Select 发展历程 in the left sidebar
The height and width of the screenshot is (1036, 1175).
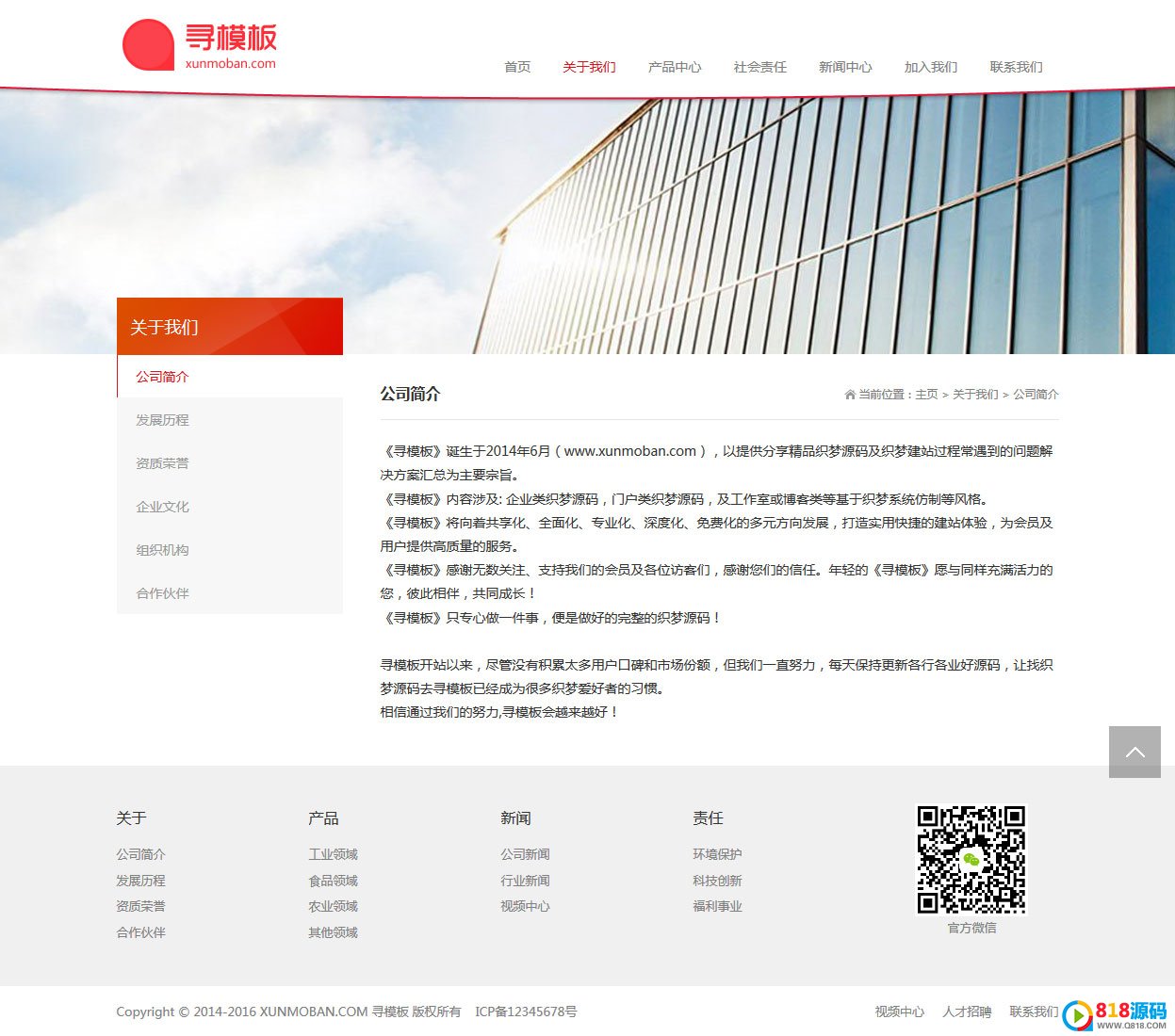(230, 420)
